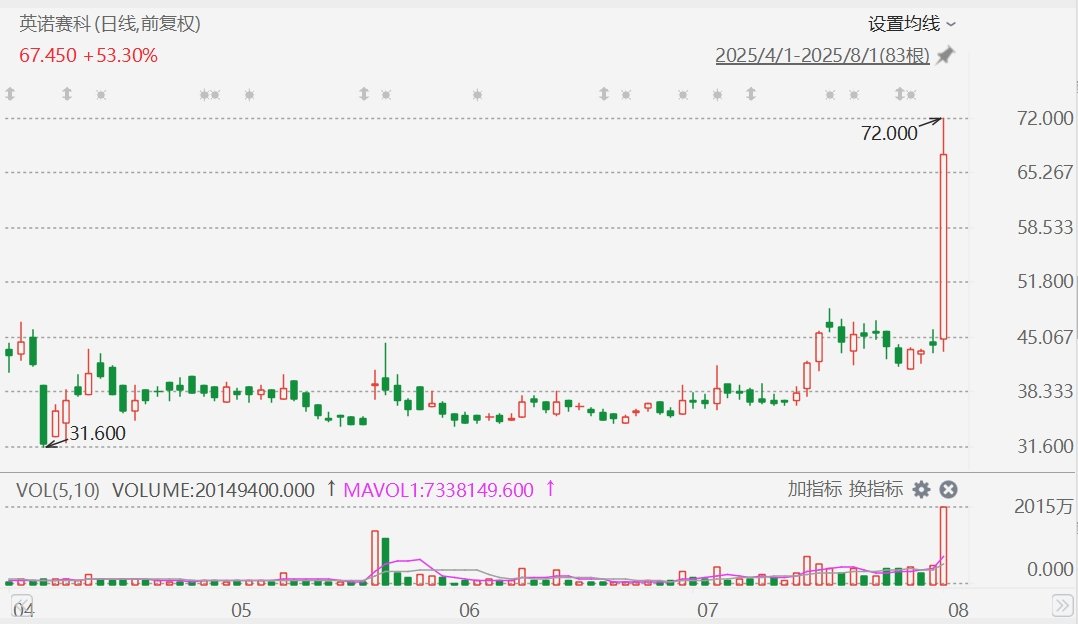This screenshot has height=624, width=1078.
Task: Click the 45.067 price axis label
Action: (x=1045, y=337)
